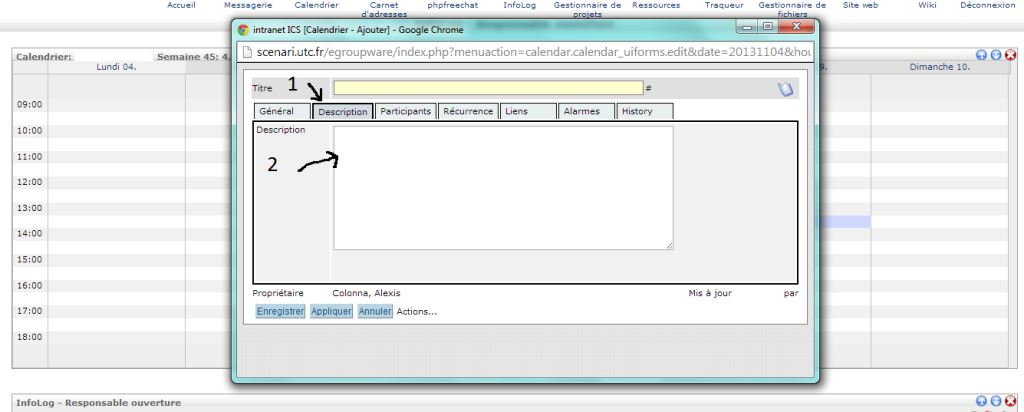Click the Chrome page icon in address bar
Screen dimensions: 1024x412
click(248, 52)
